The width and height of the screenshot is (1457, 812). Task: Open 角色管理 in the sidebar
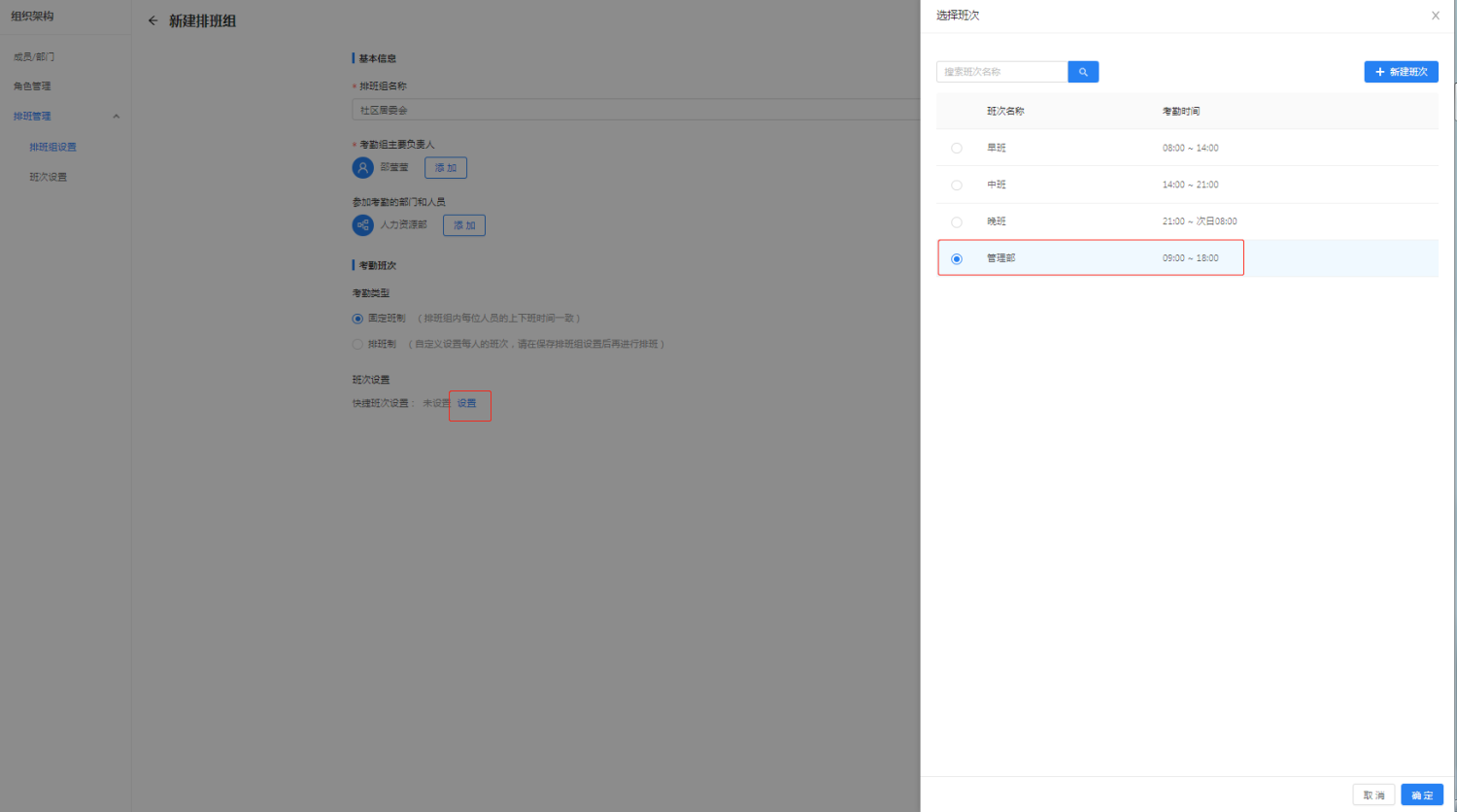[x=32, y=86]
